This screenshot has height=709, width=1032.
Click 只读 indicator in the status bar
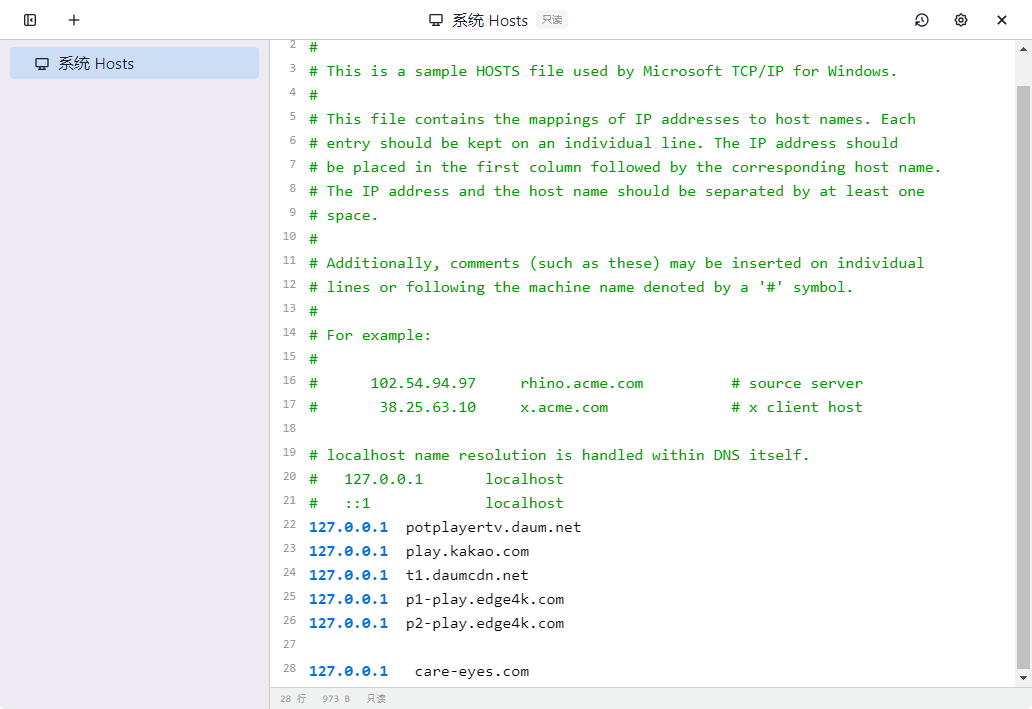[x=375, y=698]
